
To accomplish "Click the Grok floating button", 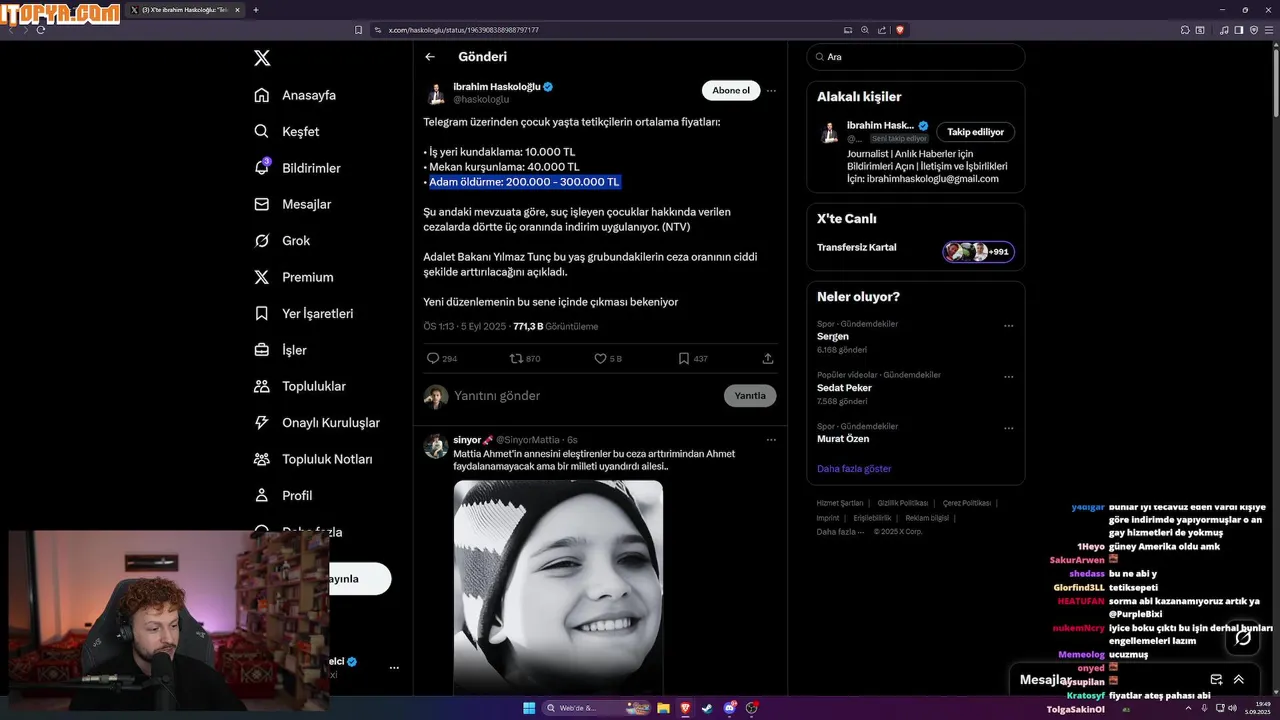I will (x=1243, y=637).
